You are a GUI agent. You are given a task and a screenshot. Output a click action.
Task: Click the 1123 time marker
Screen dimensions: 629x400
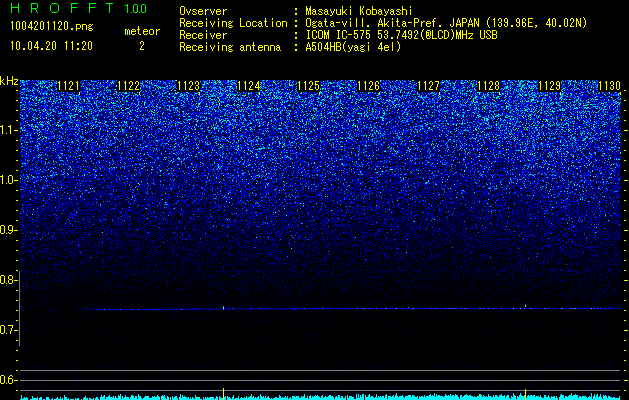point(189,86)
